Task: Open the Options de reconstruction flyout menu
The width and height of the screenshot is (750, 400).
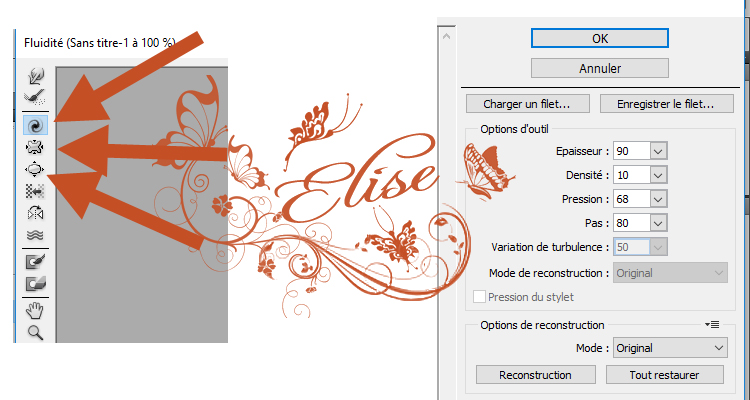Action: [712, 325]
